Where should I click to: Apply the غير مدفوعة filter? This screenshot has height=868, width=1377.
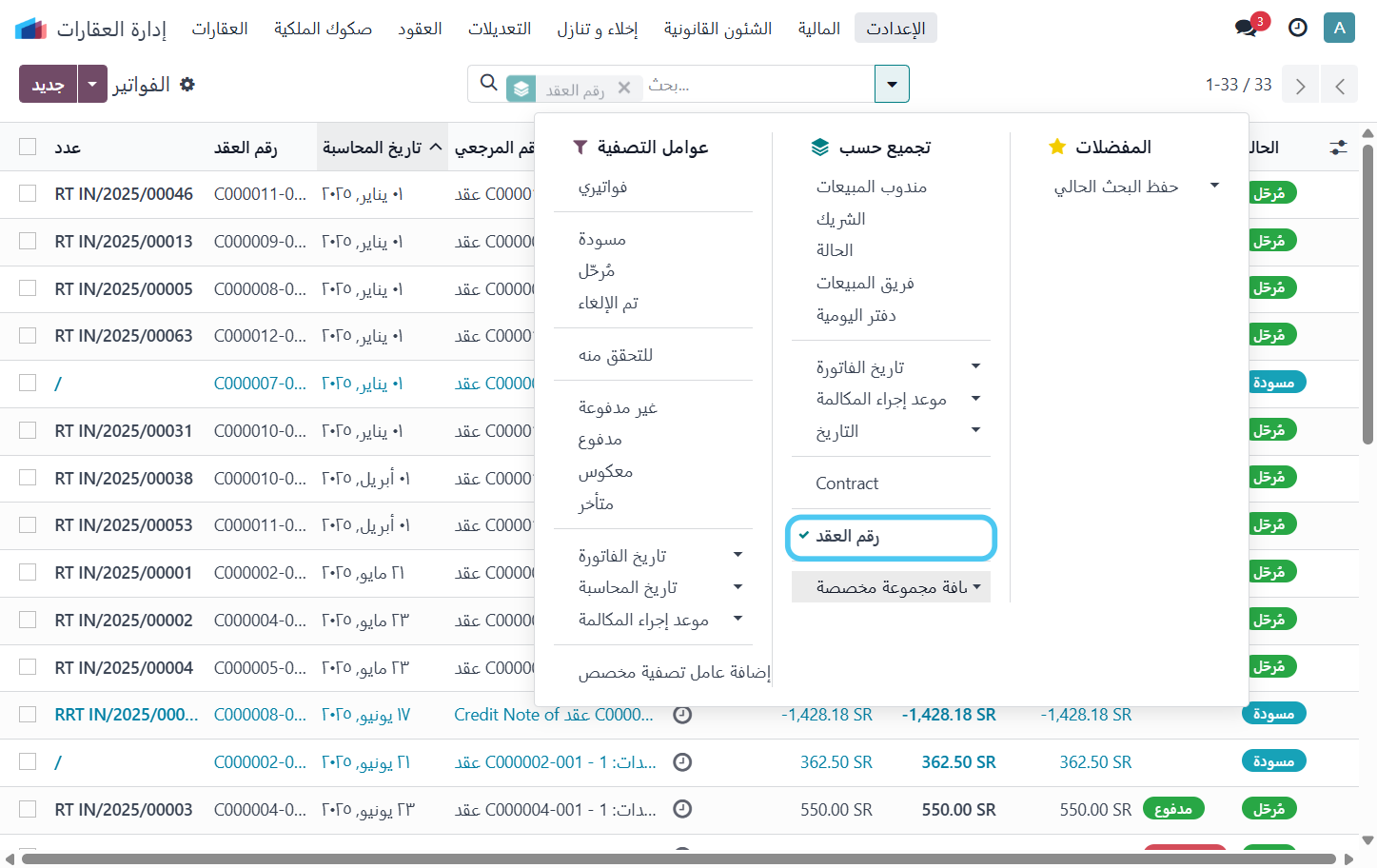pos(618,408)
